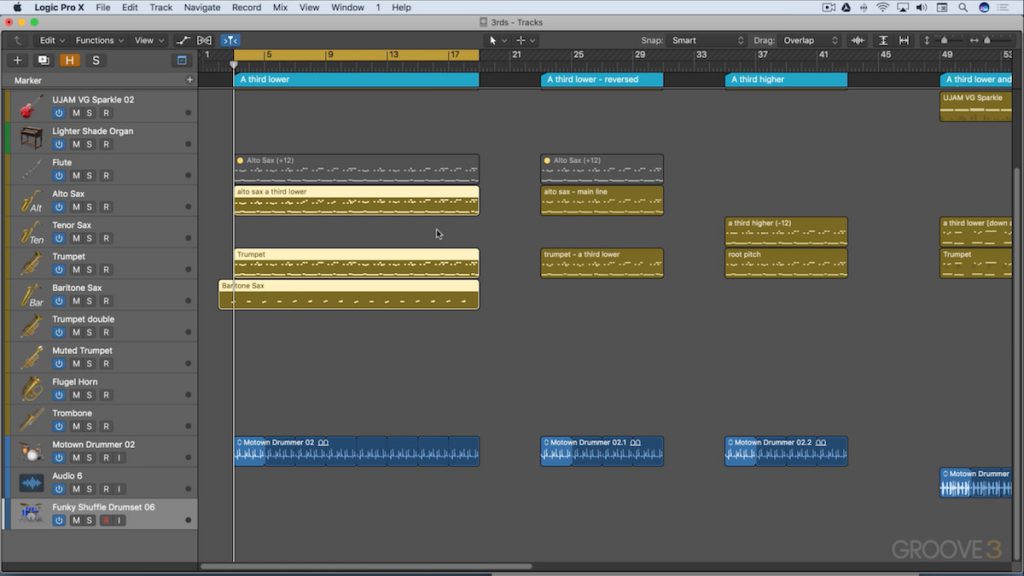Click the Flugel Horn instrument icon

tap(30, 389)
